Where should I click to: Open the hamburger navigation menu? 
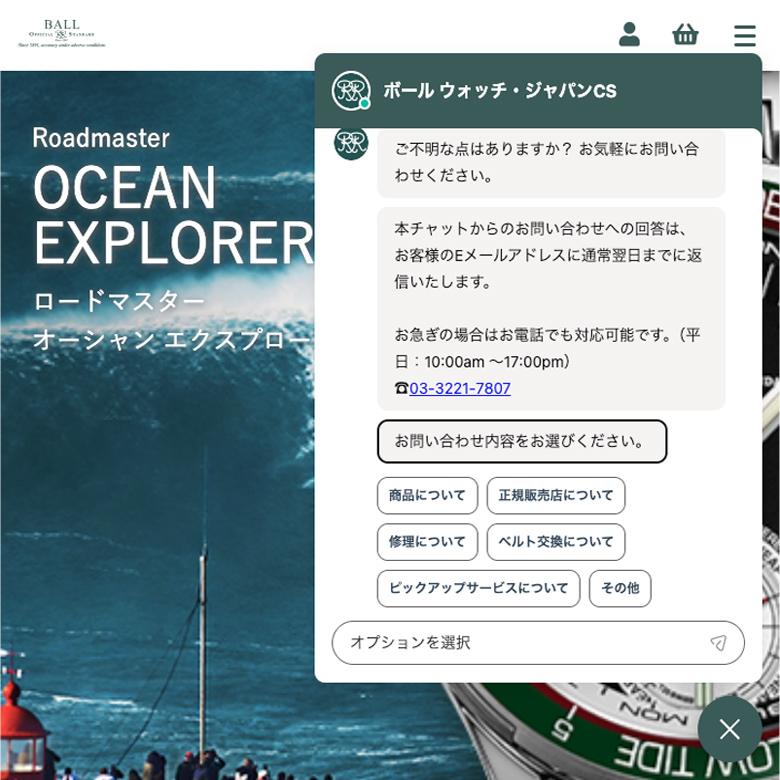click(x=745, y=36)
